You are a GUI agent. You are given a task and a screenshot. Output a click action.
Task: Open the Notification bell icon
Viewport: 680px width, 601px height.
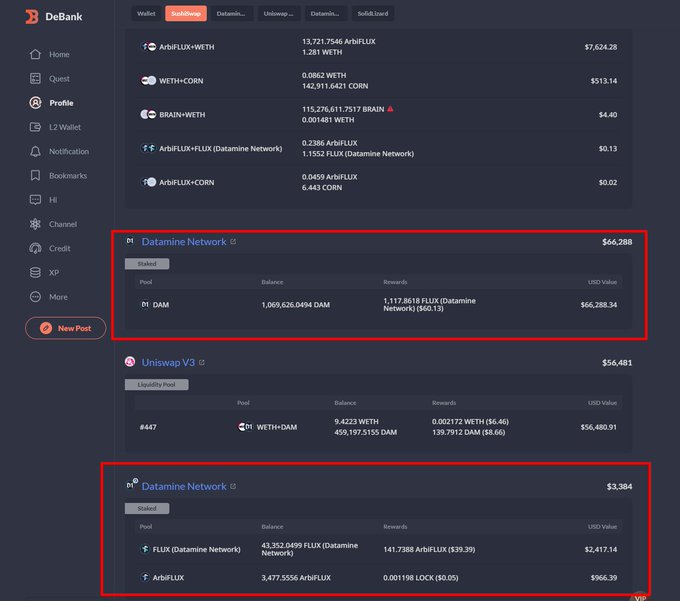pyautogui.click(x=35, y=151)
